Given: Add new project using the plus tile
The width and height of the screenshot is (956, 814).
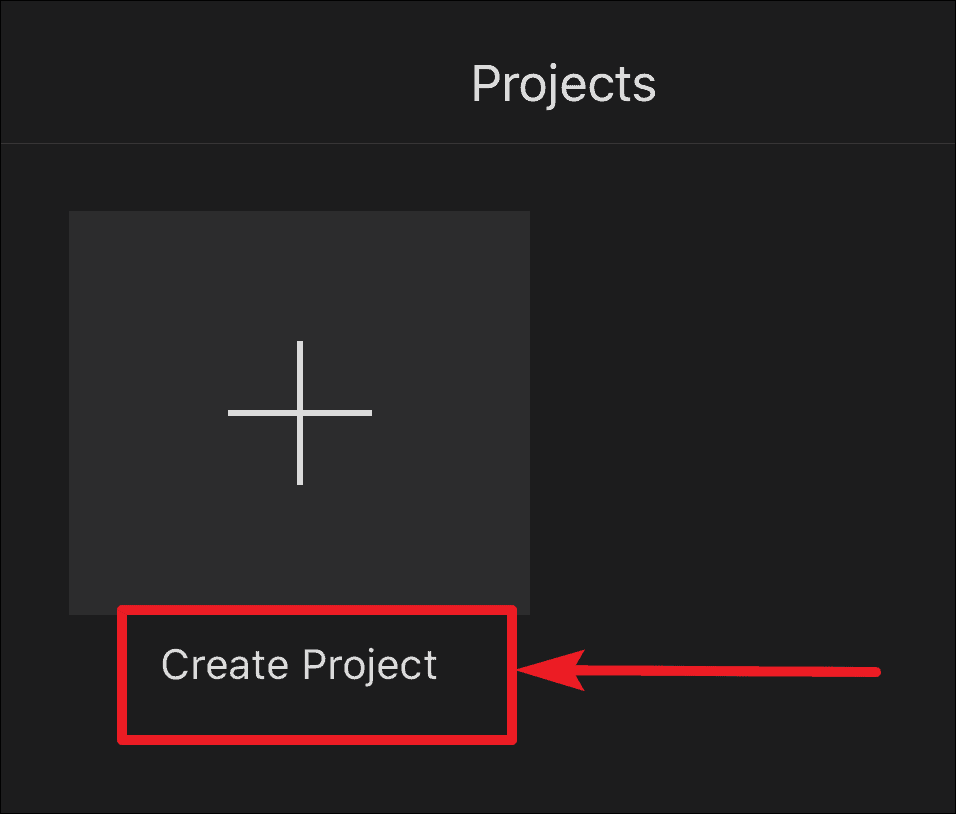Looking at the screenshot, I should tap(299, 413).
